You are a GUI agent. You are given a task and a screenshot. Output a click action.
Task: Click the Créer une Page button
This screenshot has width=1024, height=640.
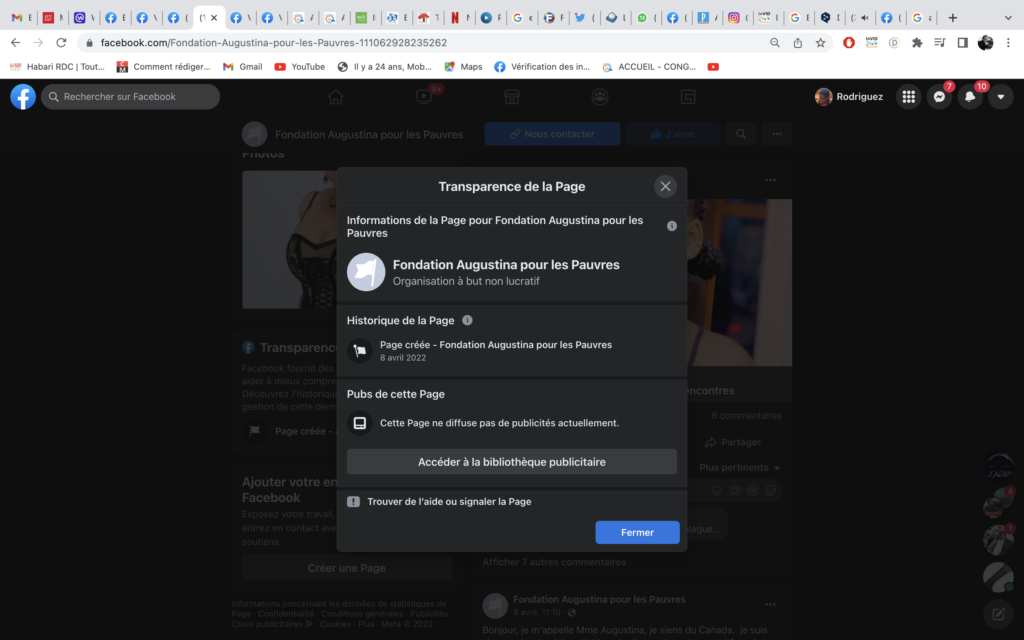click(347, 568)
